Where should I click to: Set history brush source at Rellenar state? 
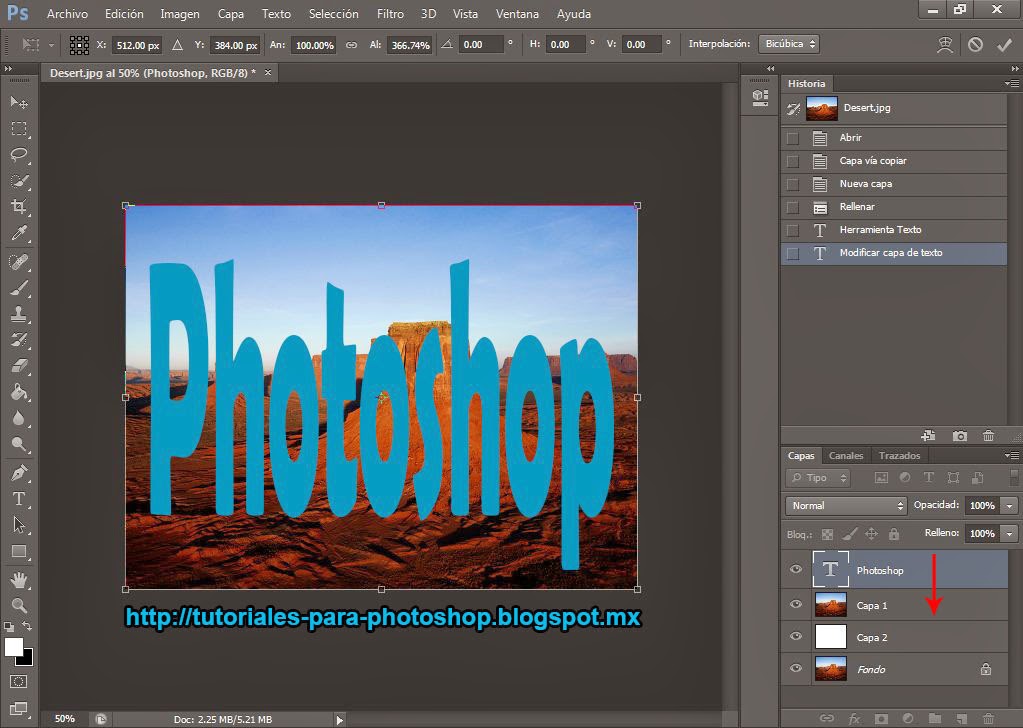(793, 207)
